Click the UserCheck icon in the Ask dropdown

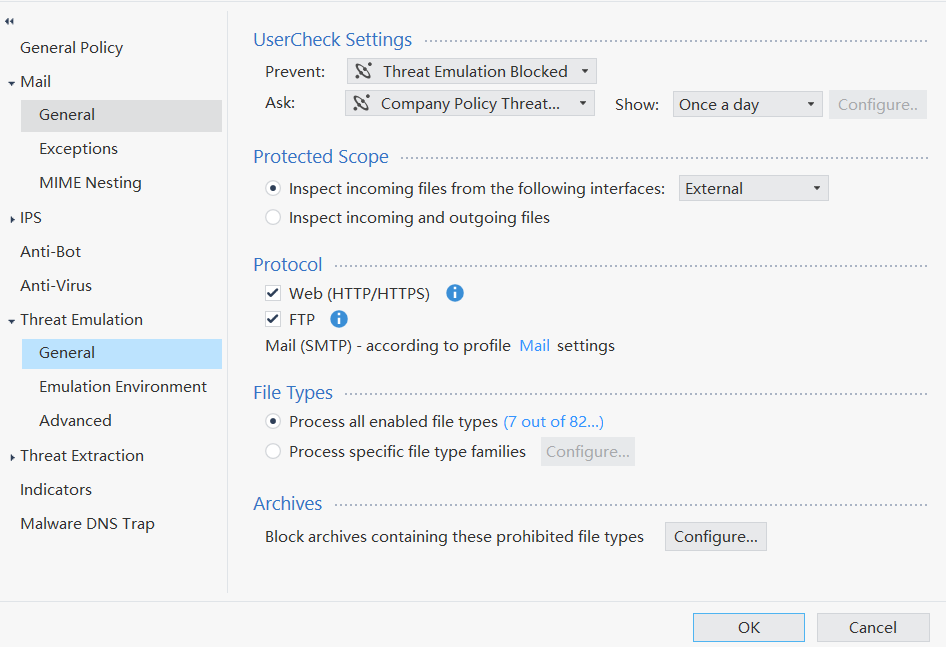(362, 103)
